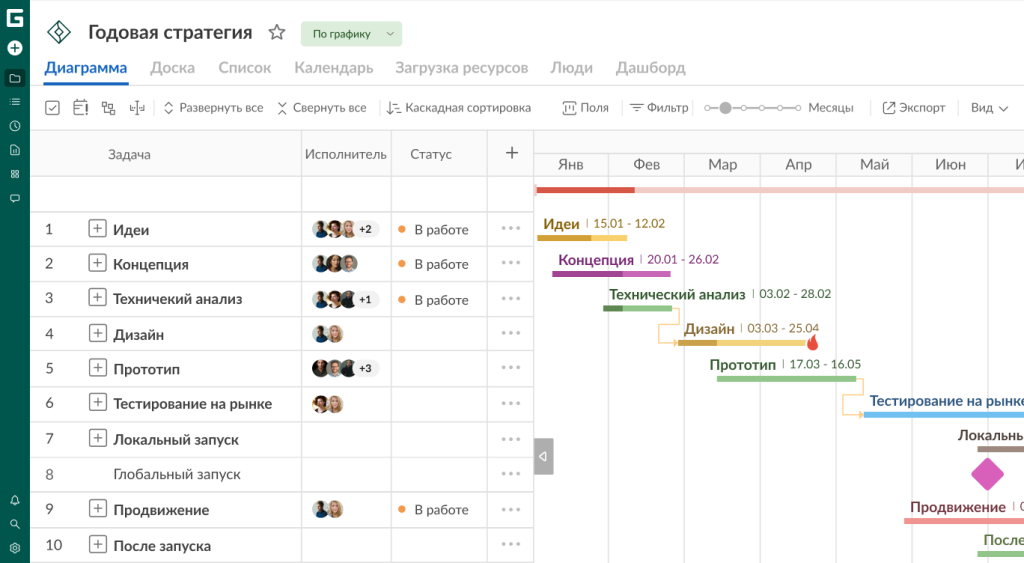Open settings gear in the left sidebar

[x=15, y=548]
